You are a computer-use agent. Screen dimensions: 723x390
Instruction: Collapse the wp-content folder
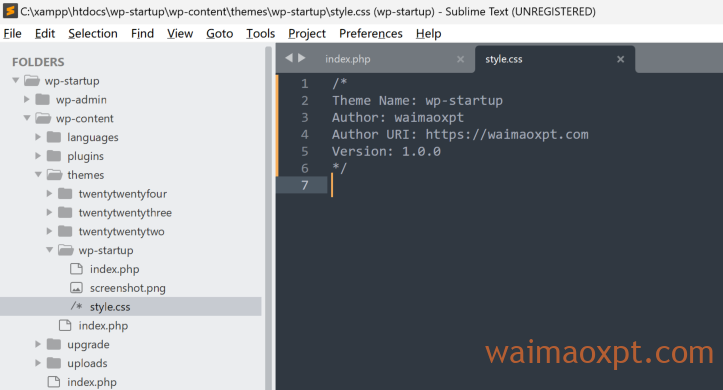click(x=27, y=118)
